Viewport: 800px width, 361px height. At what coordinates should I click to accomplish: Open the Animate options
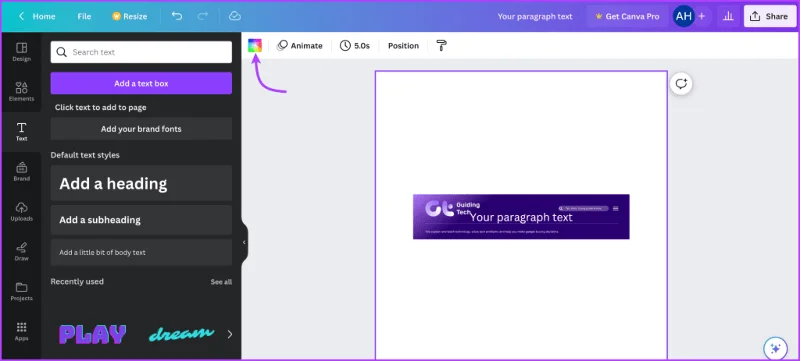[299, 45]
